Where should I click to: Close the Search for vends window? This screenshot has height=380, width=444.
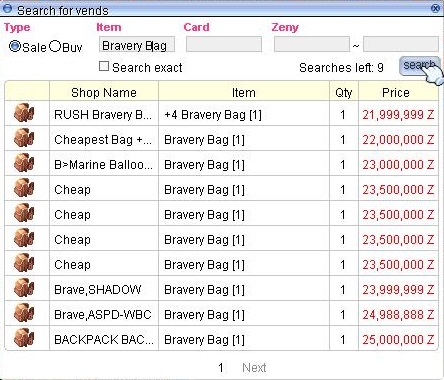tap(435, 8)
